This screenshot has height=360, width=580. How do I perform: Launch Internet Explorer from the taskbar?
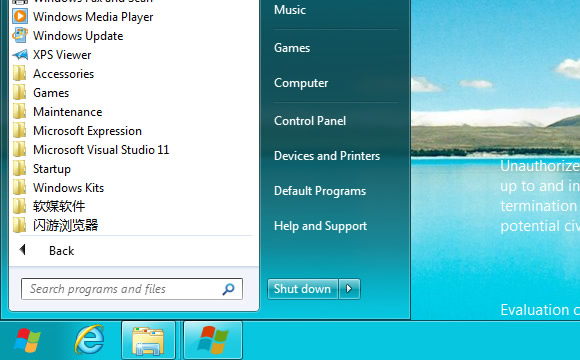89,340
